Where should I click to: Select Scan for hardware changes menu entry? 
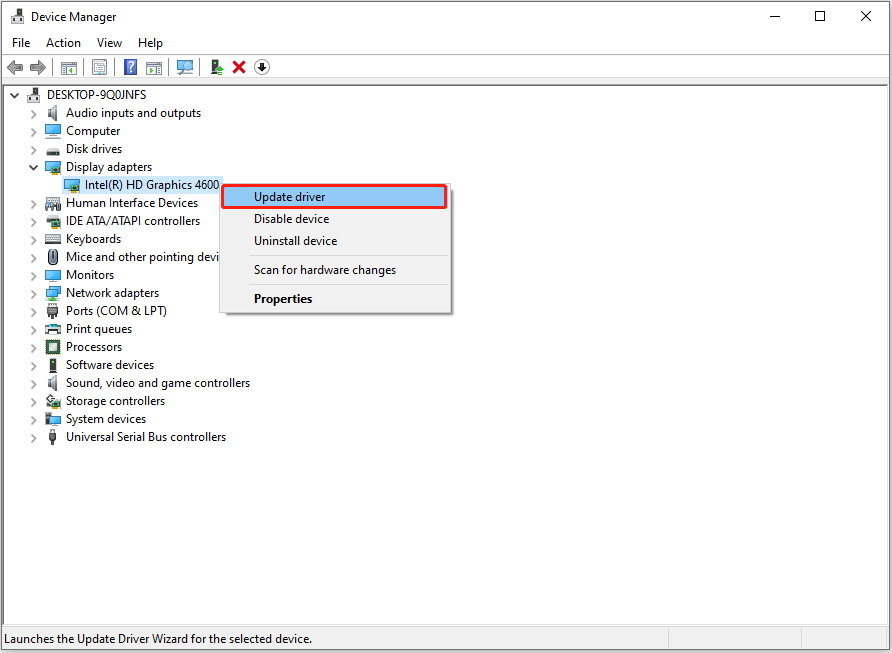pyautogui.click(x=335, y=270)
